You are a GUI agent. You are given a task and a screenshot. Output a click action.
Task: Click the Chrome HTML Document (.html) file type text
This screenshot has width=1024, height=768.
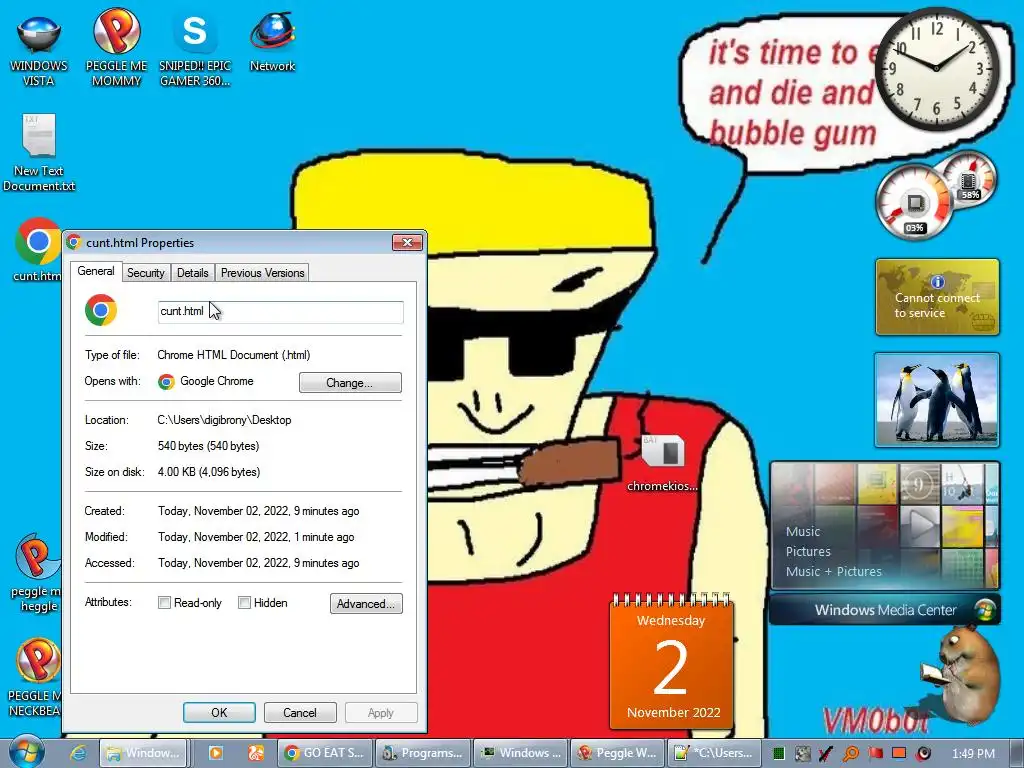pyautogui.click(x=234, y=355)
